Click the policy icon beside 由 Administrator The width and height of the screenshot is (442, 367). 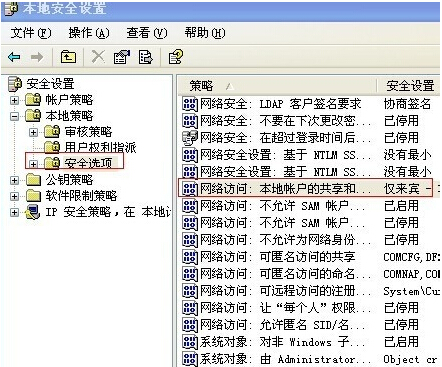point(190,359)
